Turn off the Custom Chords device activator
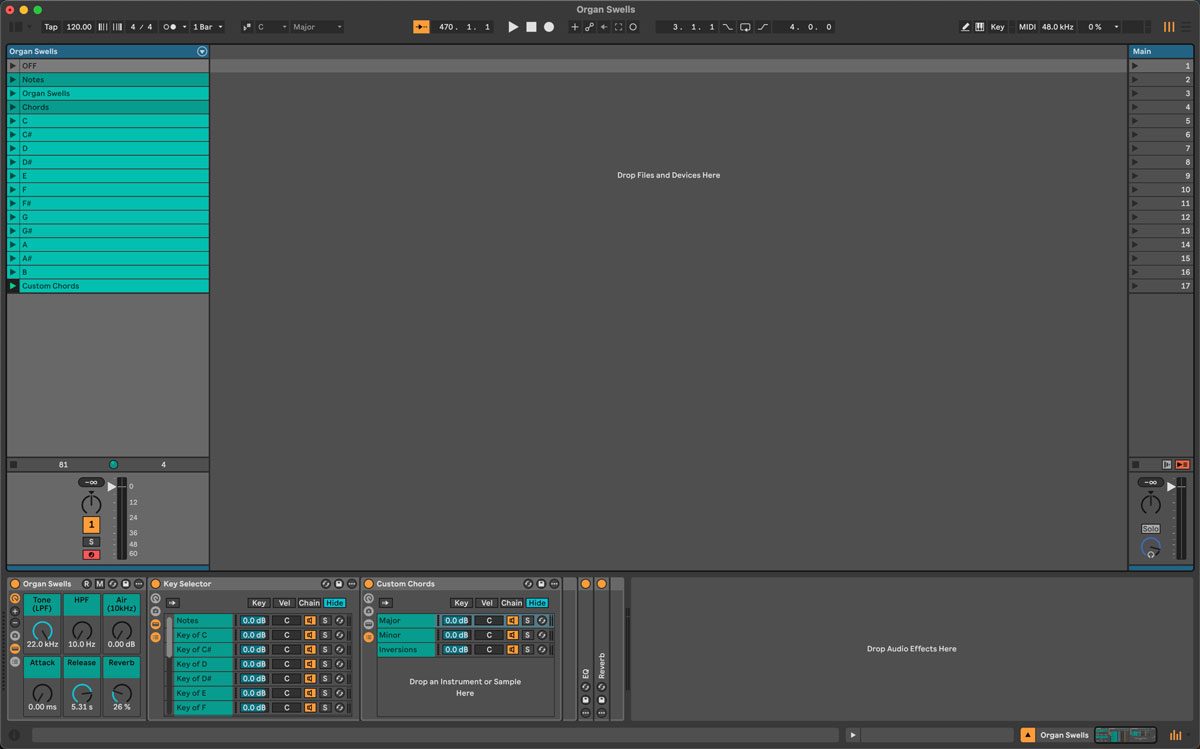This screenshot has height=749, width=1200. [x=368, y=584]
